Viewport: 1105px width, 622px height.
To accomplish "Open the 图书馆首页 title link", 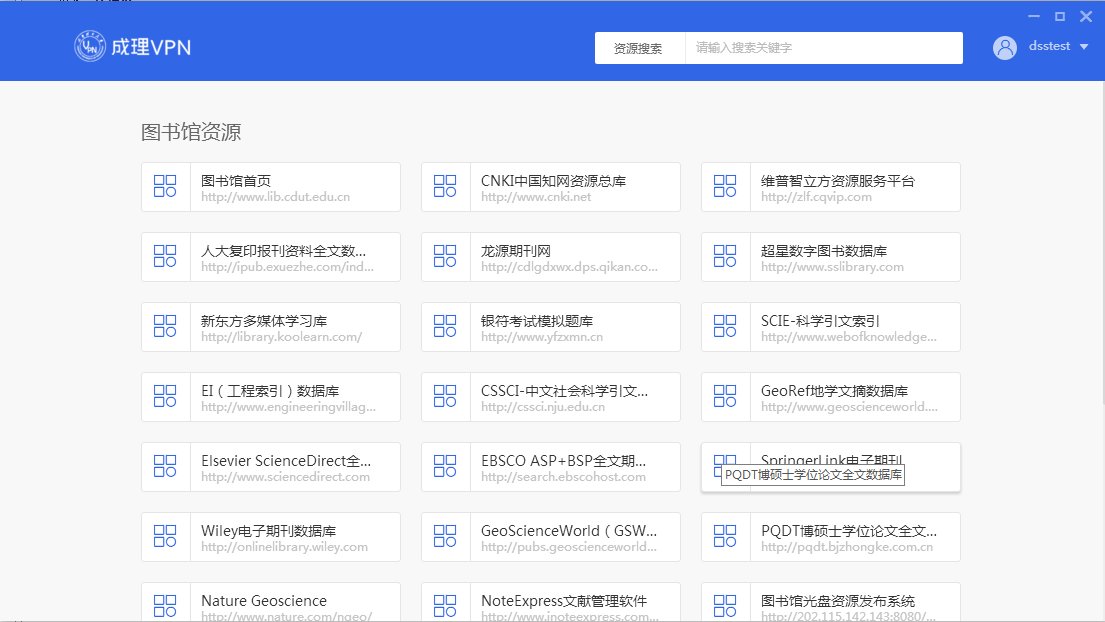I will [x=236, y=180].
